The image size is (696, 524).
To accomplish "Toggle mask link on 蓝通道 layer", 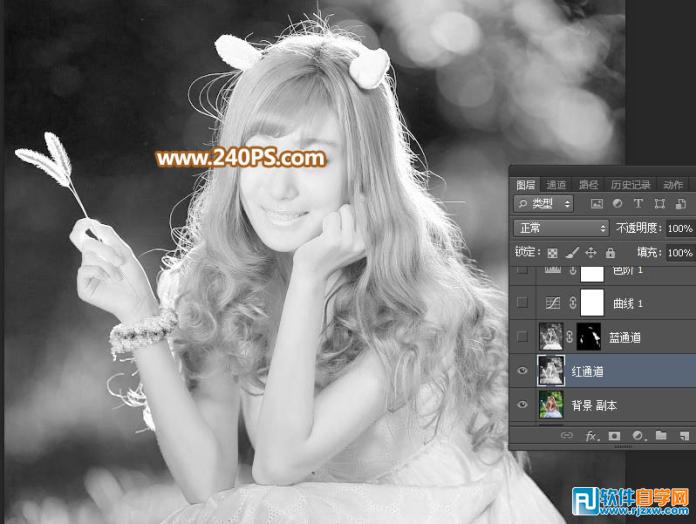I will click(x=569, y=337).
